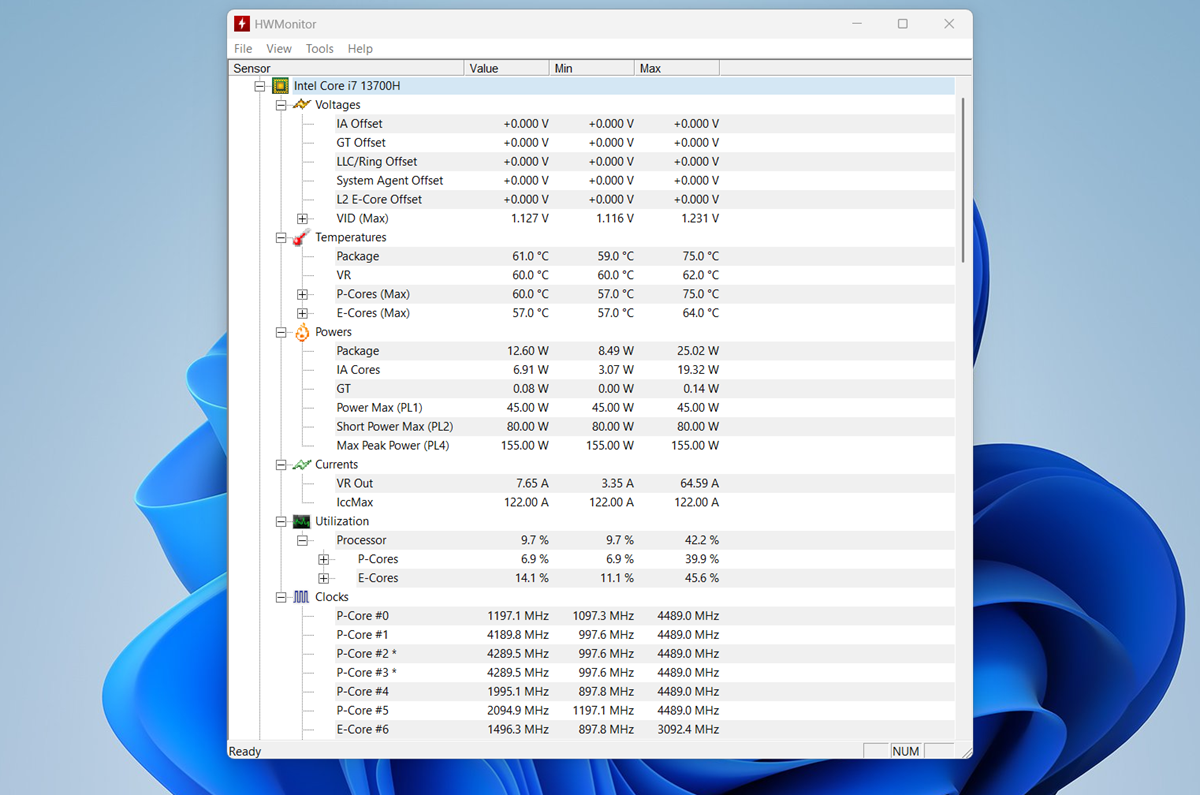Click the Value column header

507,68
